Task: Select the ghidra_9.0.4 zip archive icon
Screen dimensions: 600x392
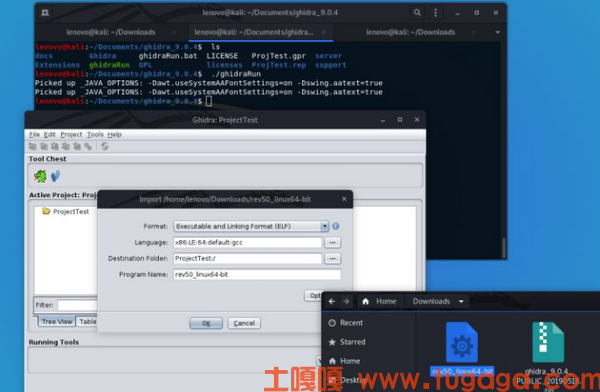Action: tap(548, 342)
